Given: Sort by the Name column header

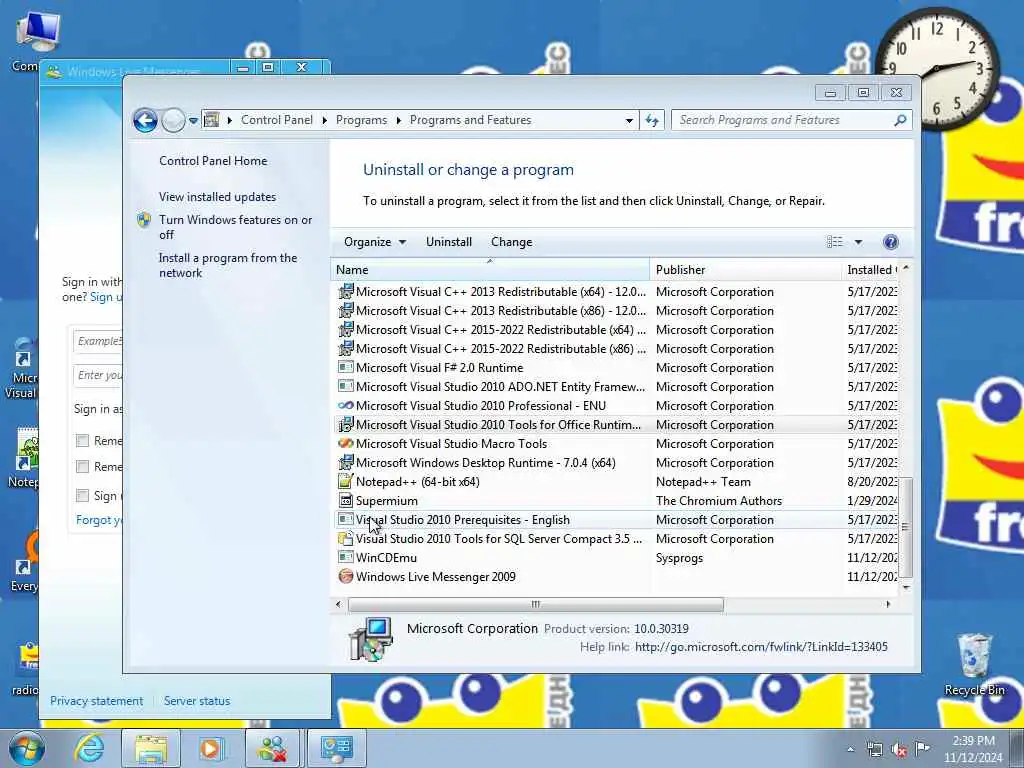Looking at the screenshot, I should click(x=490, y=270).
